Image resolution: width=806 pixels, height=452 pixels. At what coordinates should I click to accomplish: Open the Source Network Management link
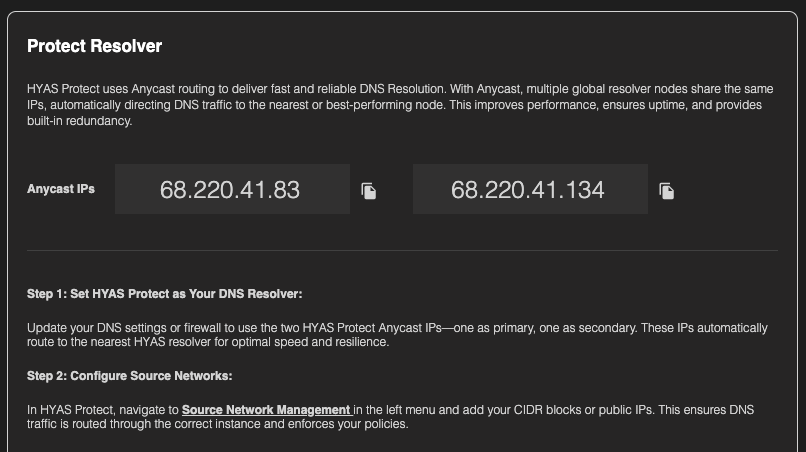coord(266,409)
